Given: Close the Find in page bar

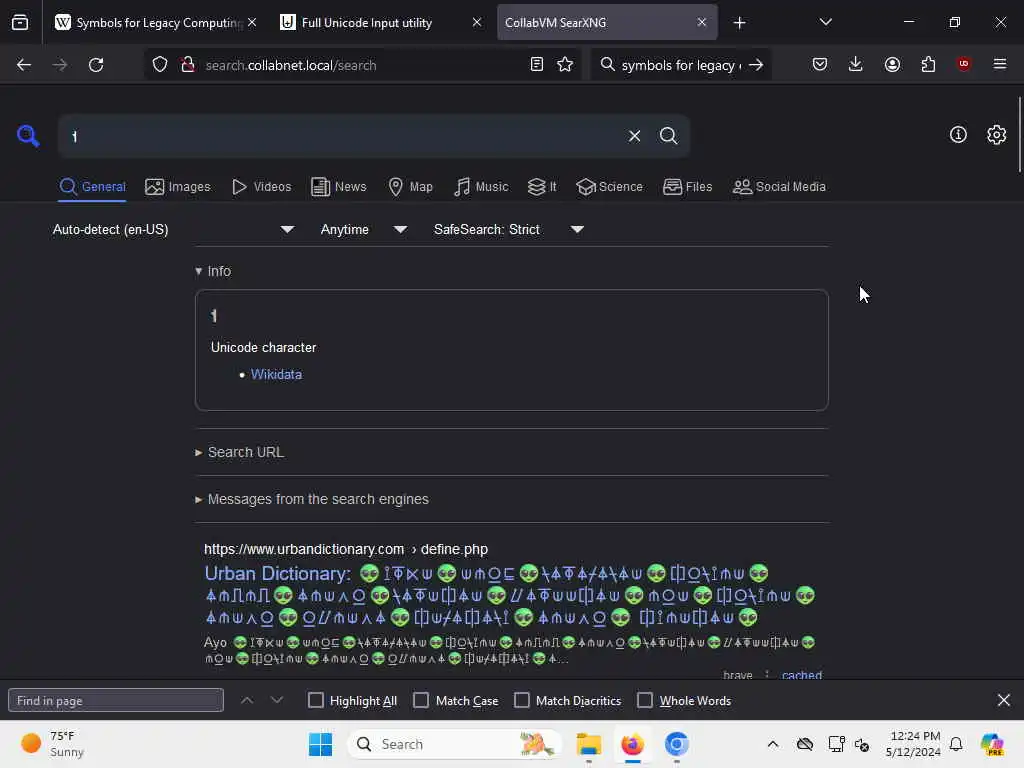Looking at the screenshot, I should tap(1004, 700).
